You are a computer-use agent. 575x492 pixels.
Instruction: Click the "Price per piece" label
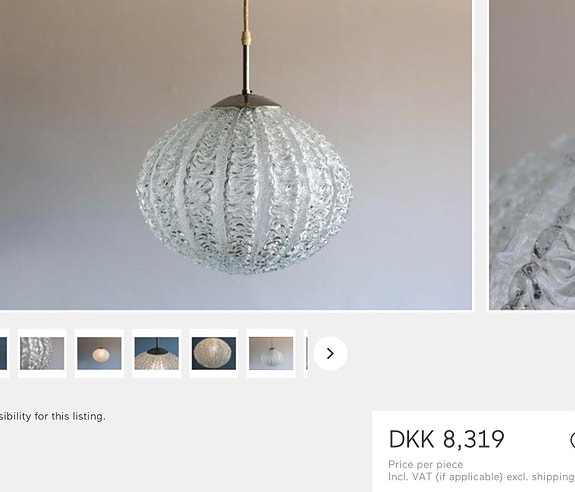click(425, 465)
